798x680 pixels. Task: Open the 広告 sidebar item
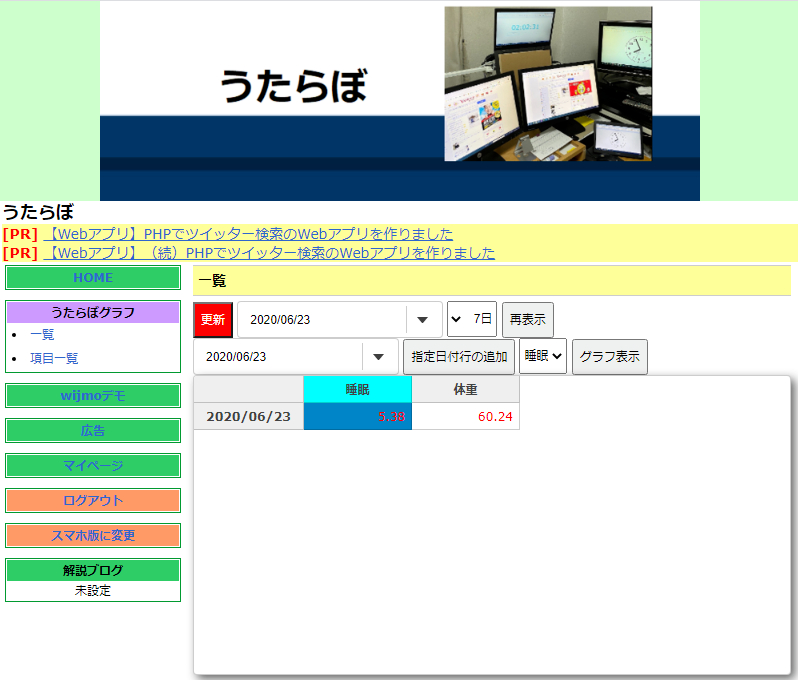tap(93, 431)
